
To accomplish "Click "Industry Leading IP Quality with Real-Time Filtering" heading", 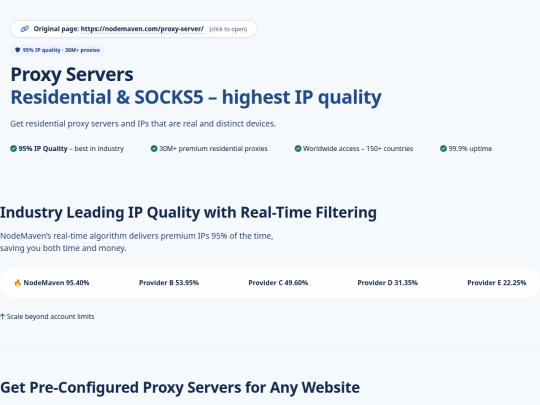I will click(188, 212).
